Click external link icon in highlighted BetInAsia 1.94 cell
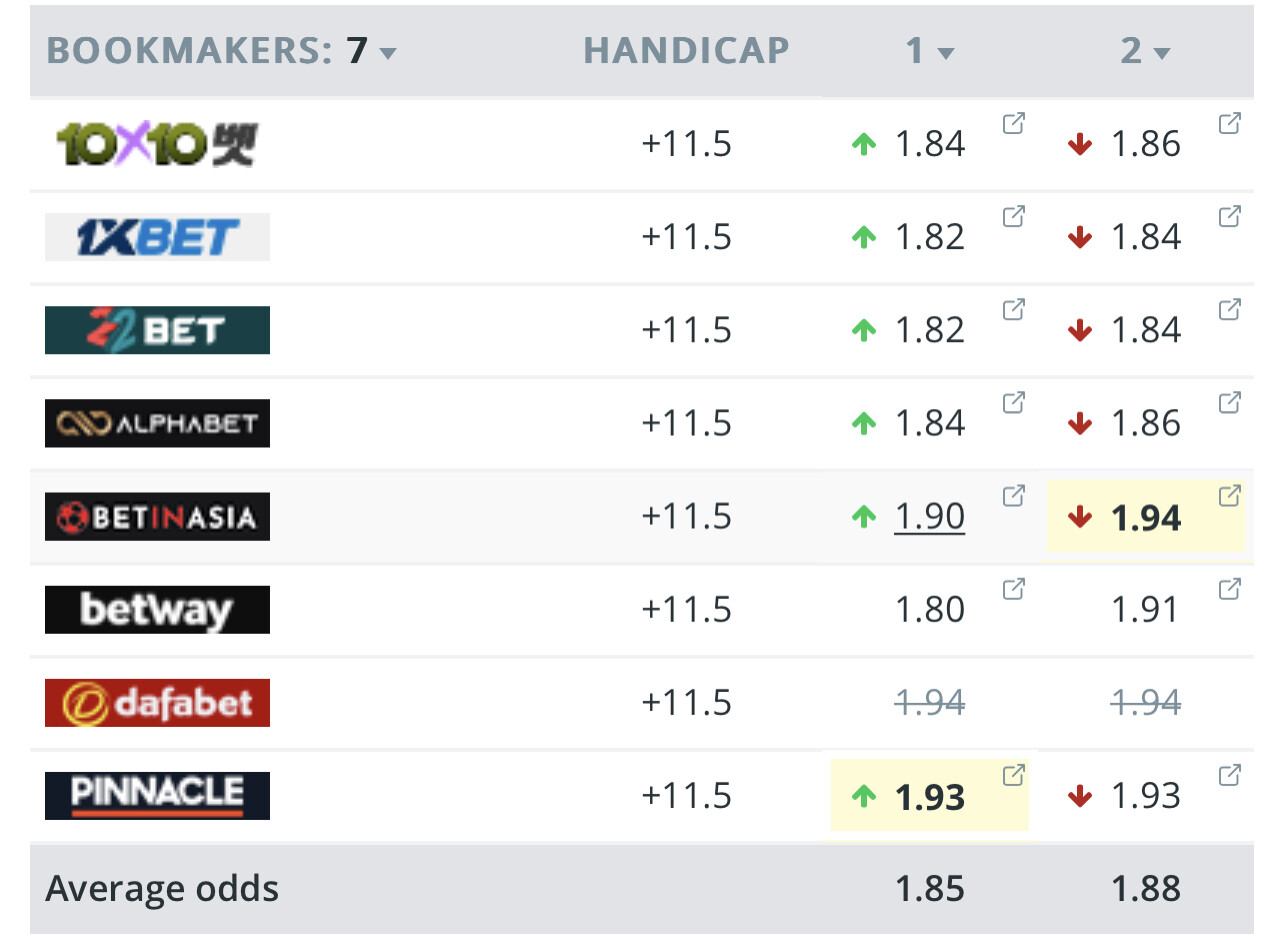The image size is (1284, 943). point(1229,496)
